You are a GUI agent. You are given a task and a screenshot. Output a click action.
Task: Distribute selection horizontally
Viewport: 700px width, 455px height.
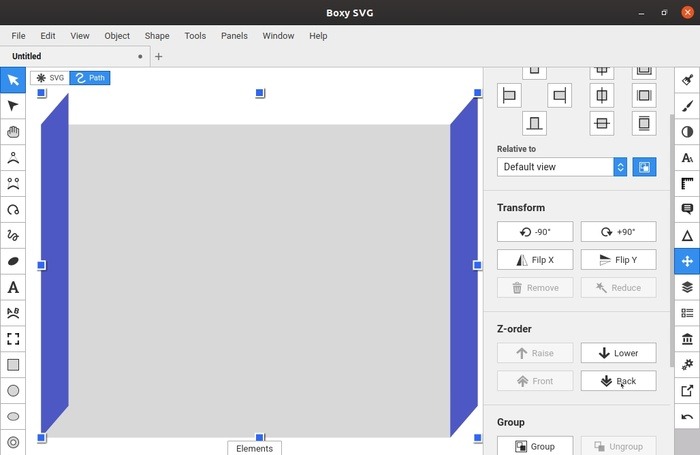pos(644,95)
